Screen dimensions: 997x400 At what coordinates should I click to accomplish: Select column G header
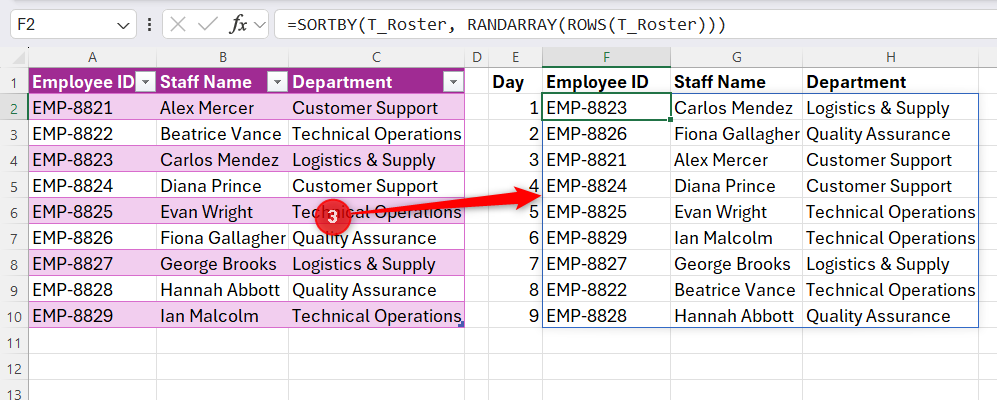(736, 57)
